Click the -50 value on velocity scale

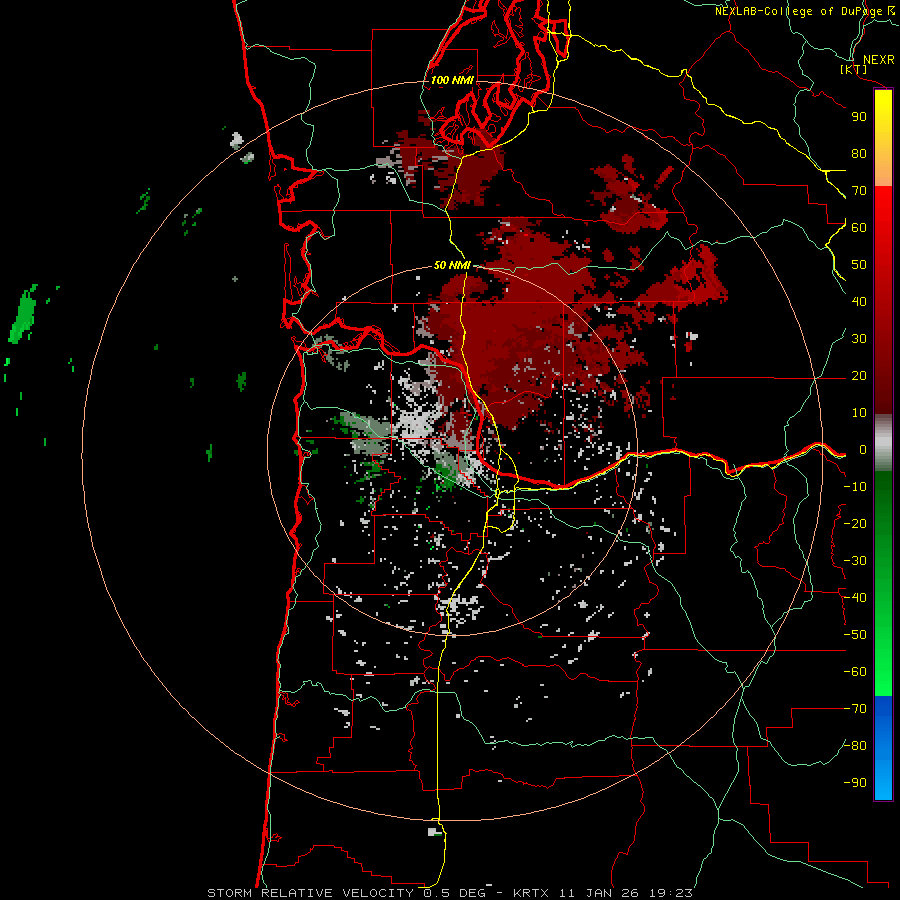[855, 635]
